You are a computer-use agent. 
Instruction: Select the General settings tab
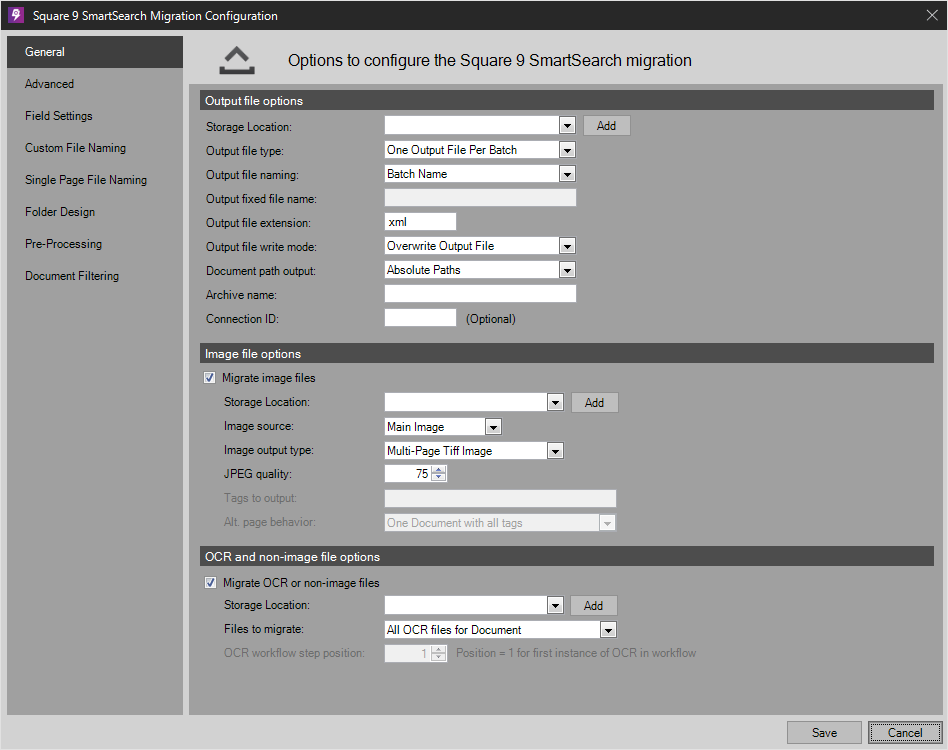[x=95, y=52]
